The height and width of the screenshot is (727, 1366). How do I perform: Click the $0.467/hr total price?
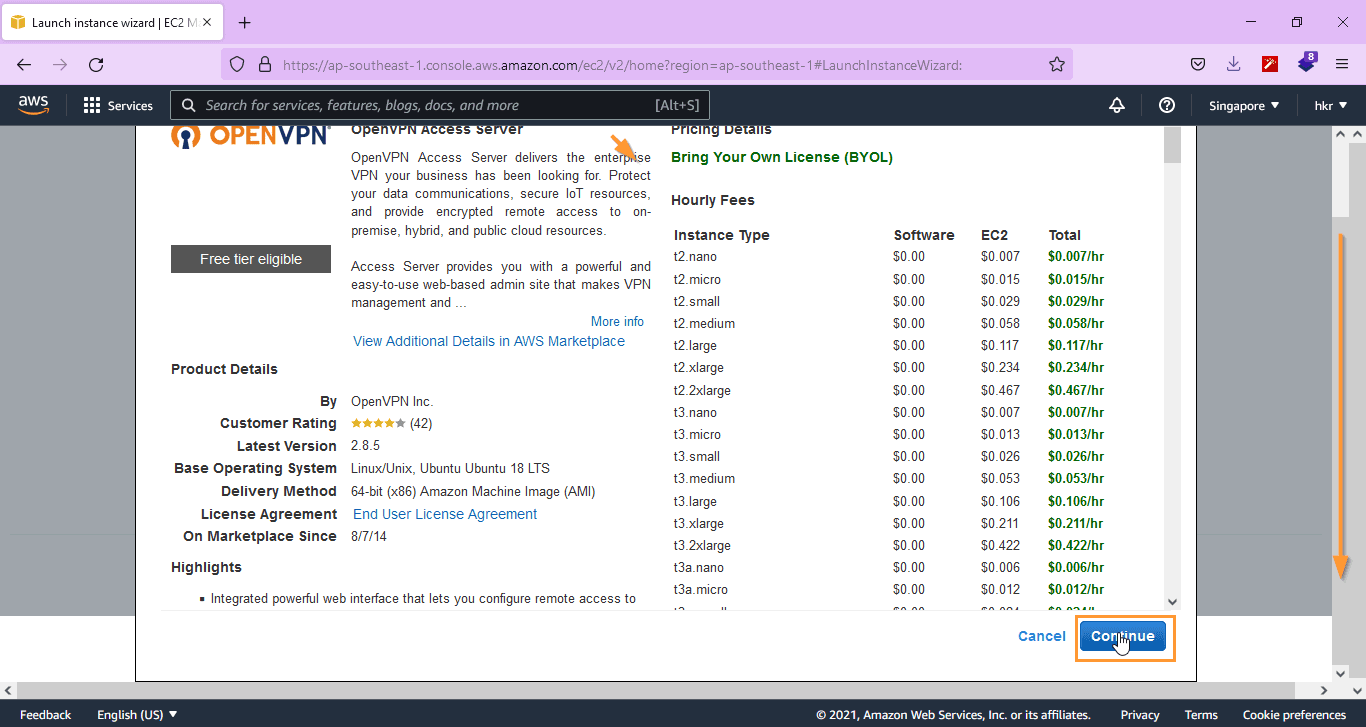click(1076, 390)
